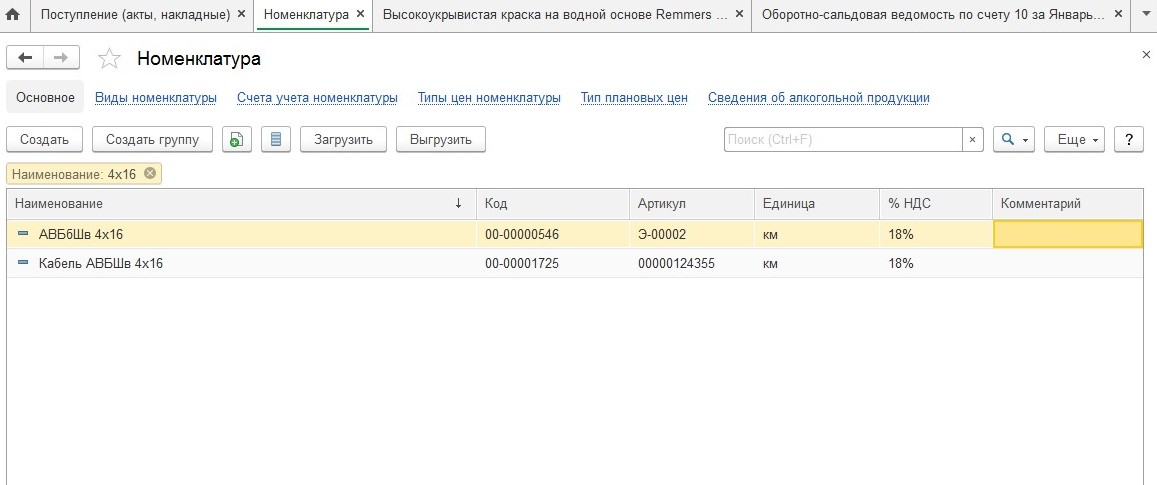Open Счета учета номенклатуры link
Screen dimensions: 1157x485
[317, 98]
